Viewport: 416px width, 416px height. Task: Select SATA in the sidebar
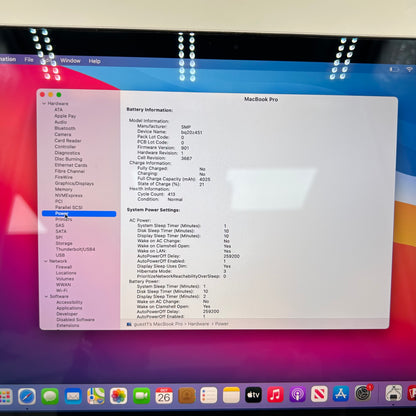coord(61,231)
